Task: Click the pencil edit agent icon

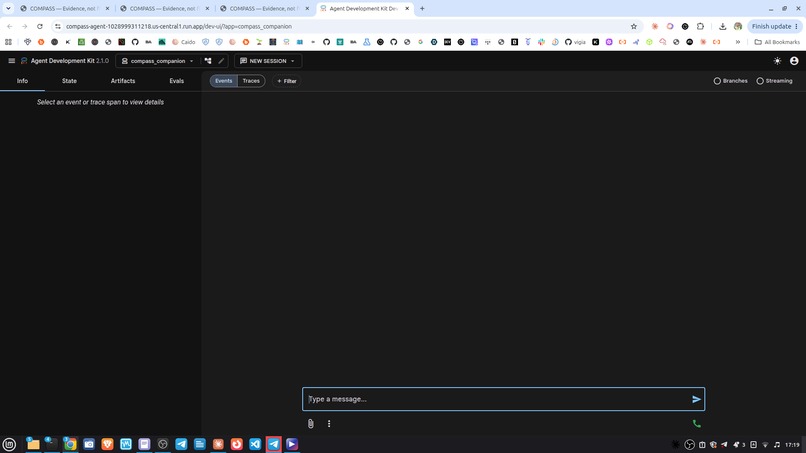Action: [x=221, y=61]
